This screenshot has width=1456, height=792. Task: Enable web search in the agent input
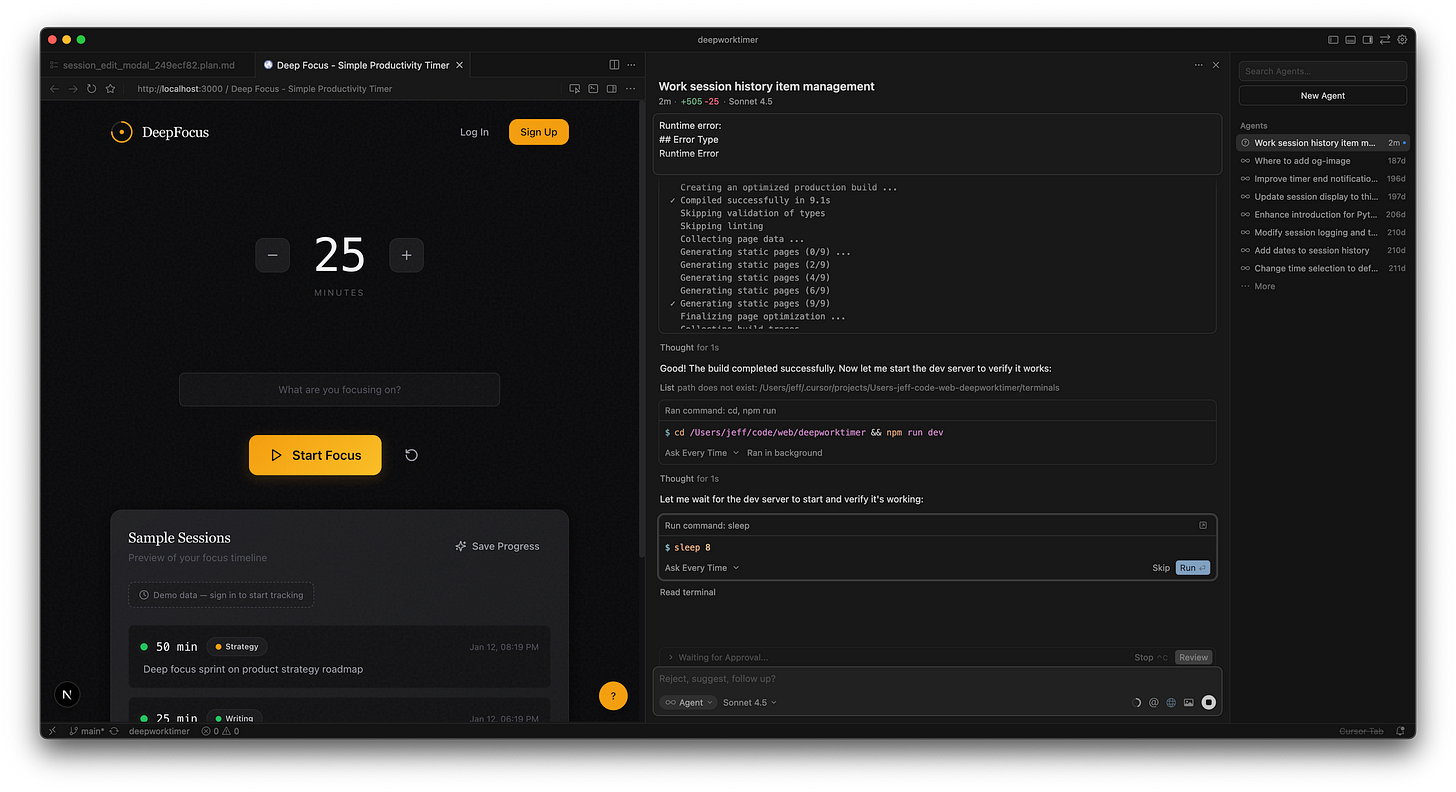[1171, 702]
